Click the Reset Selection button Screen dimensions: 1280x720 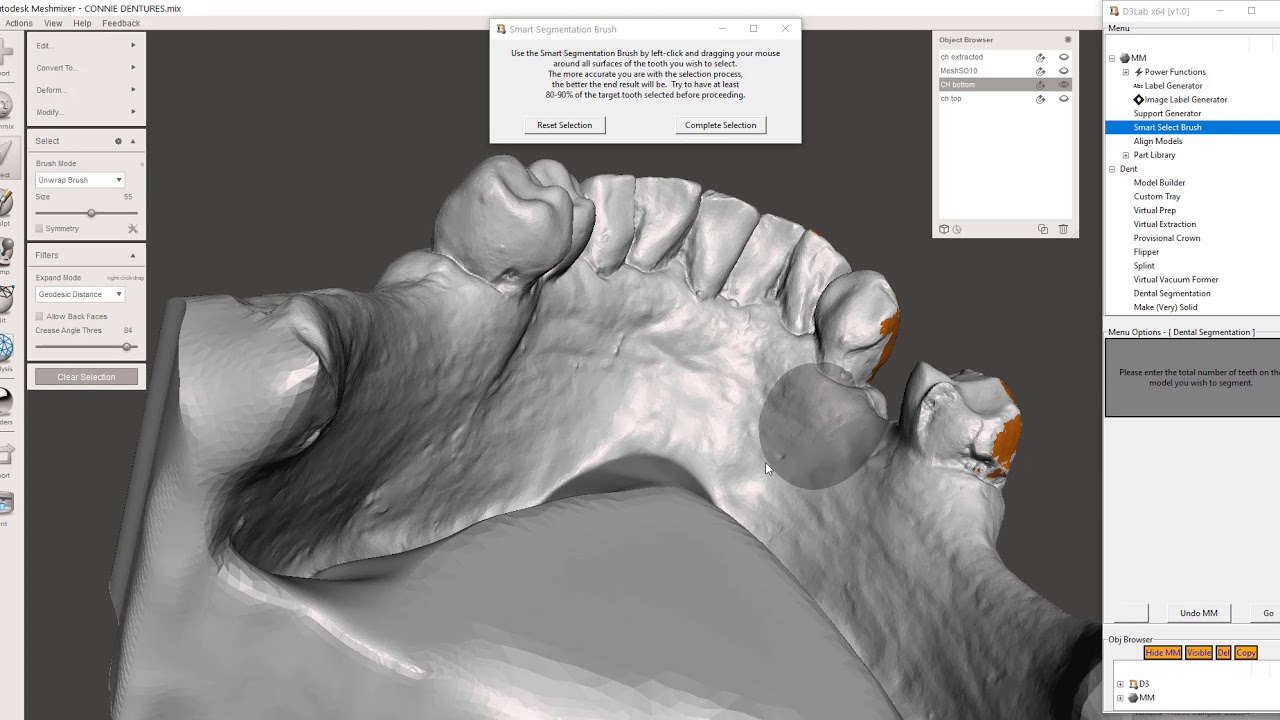(x=565, y=125)
